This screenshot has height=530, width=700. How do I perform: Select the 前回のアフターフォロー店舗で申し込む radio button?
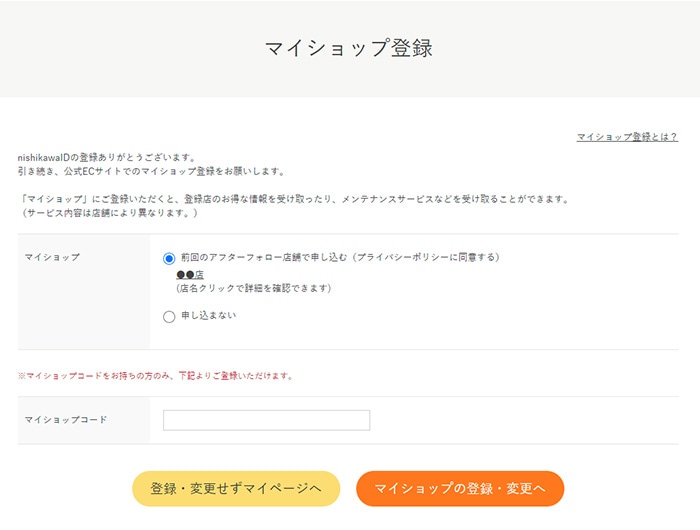click(x=169, y=258)
